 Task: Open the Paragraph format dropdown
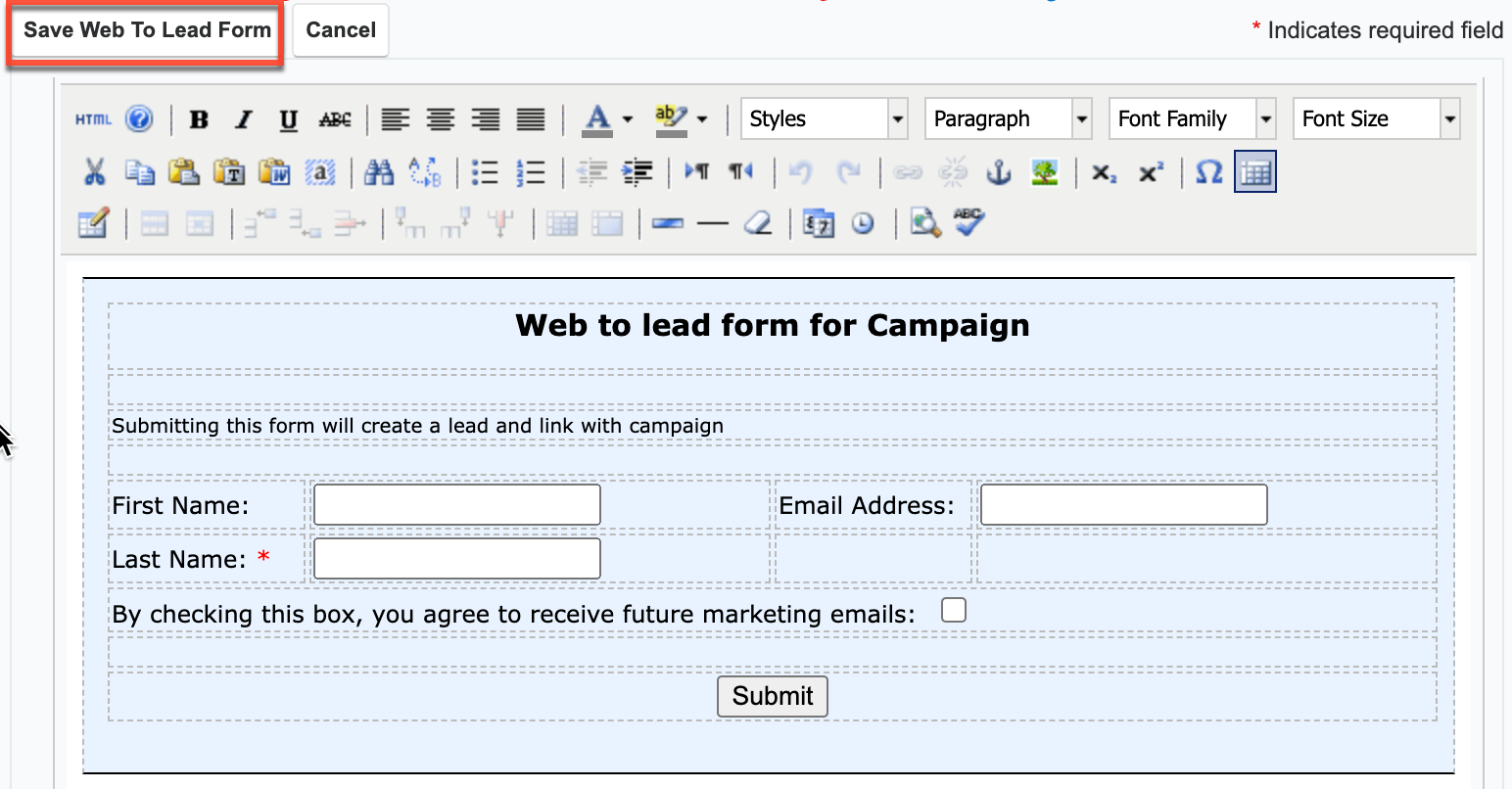(1009, 118)
